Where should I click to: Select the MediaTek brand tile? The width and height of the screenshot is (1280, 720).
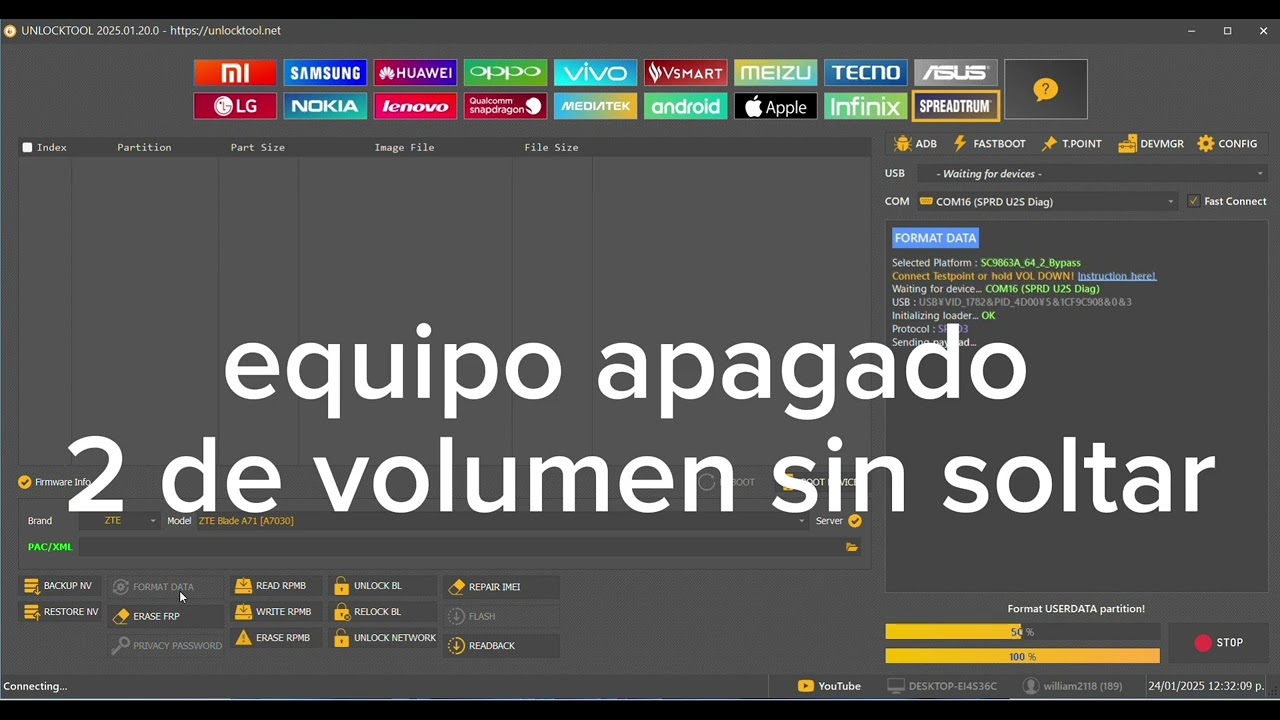pos(595,106)
